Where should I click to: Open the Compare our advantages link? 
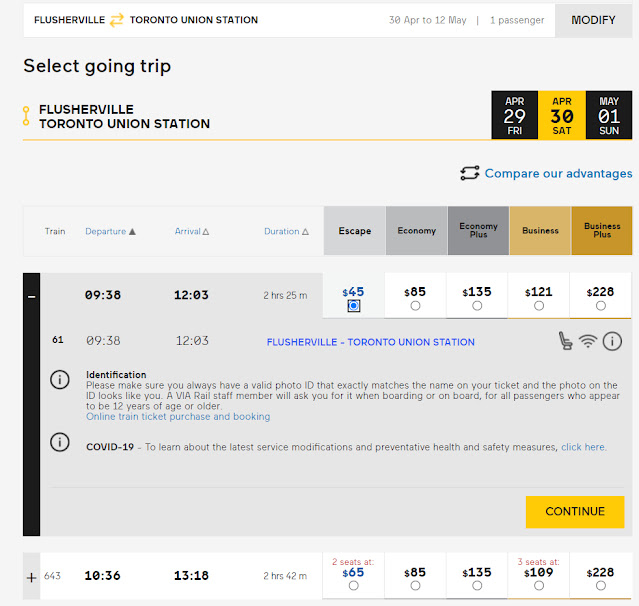(558, 173)
